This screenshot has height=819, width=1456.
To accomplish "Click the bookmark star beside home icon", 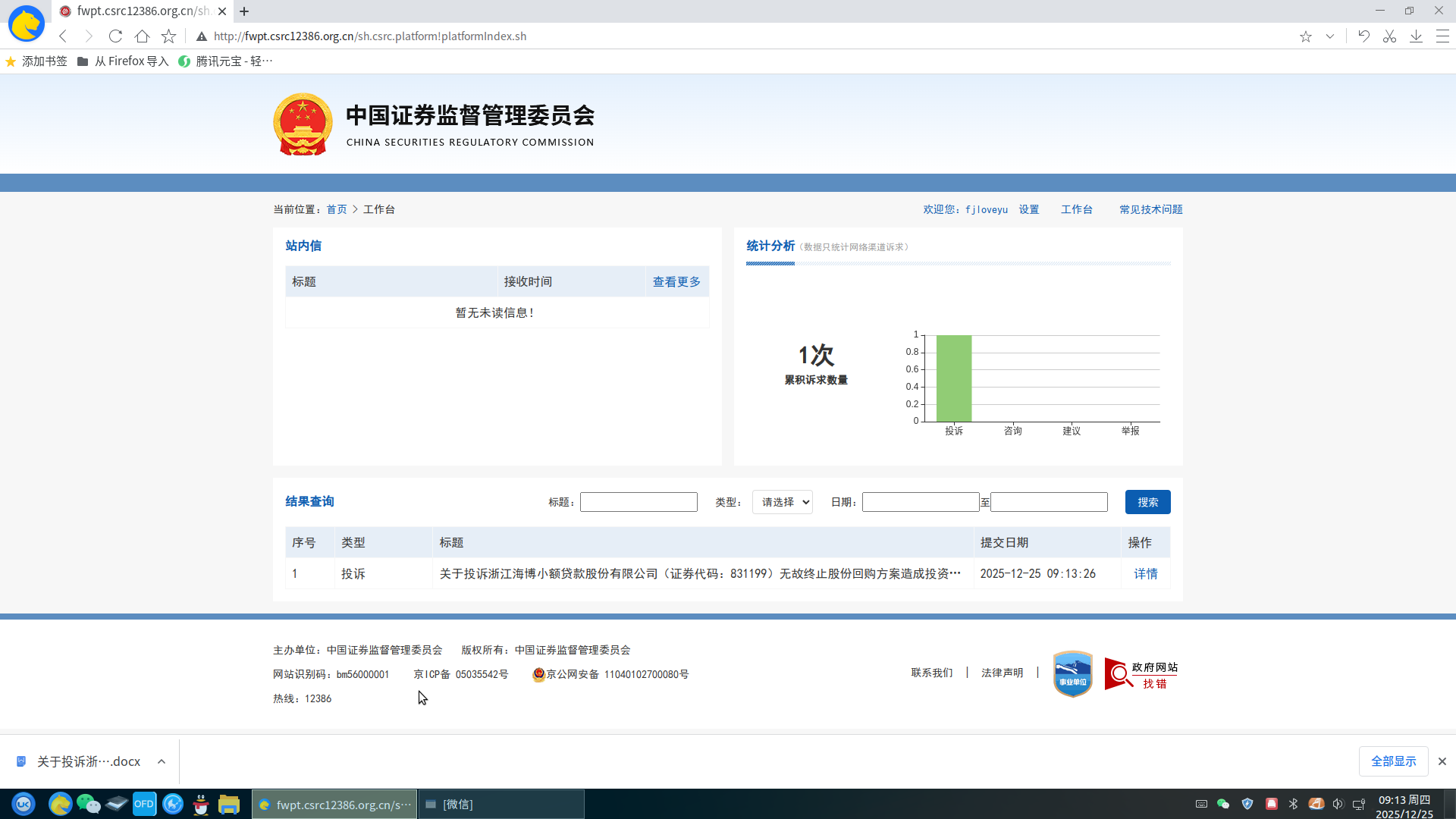I will (x=168, y=36).
